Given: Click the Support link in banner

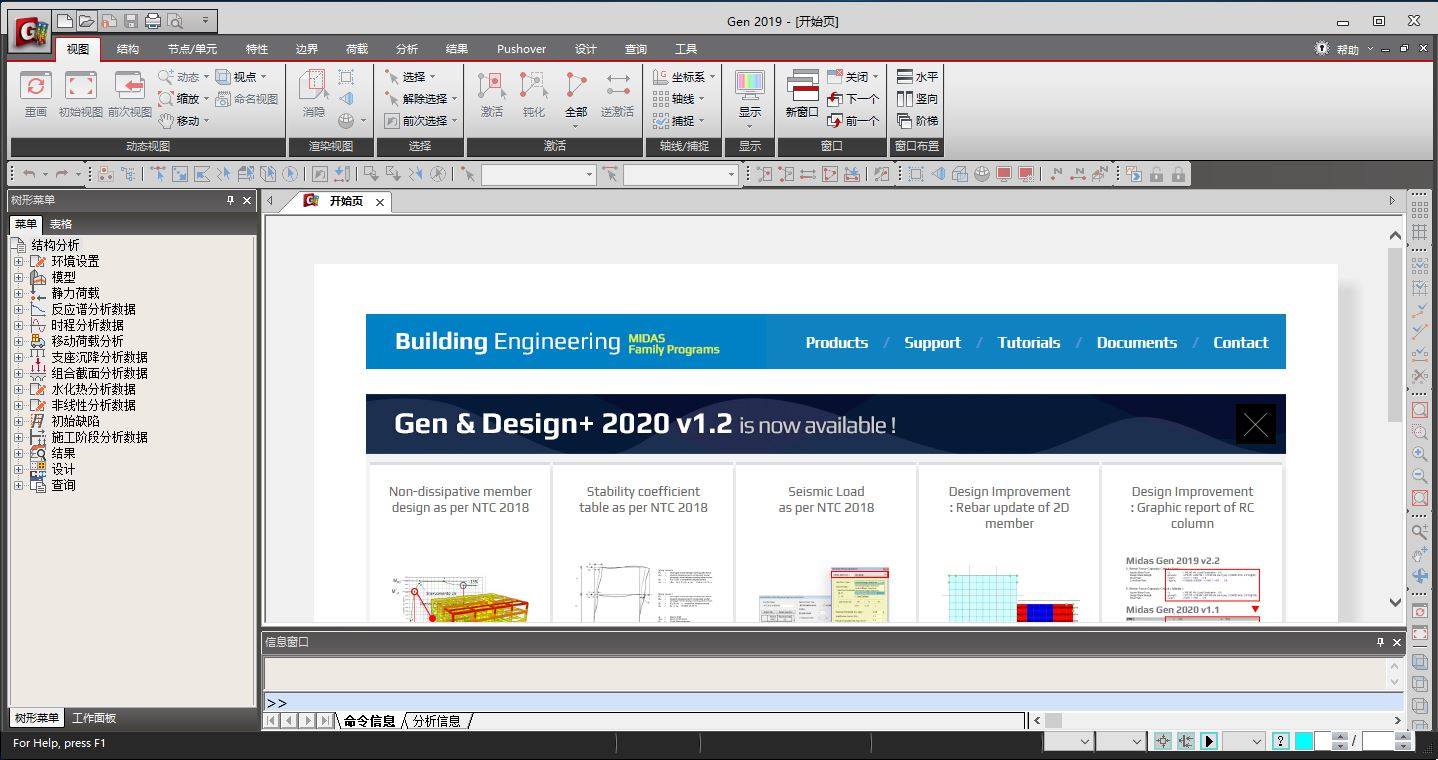Looking at the screenshot, I should pyautogui.click(x=932, y=342).
